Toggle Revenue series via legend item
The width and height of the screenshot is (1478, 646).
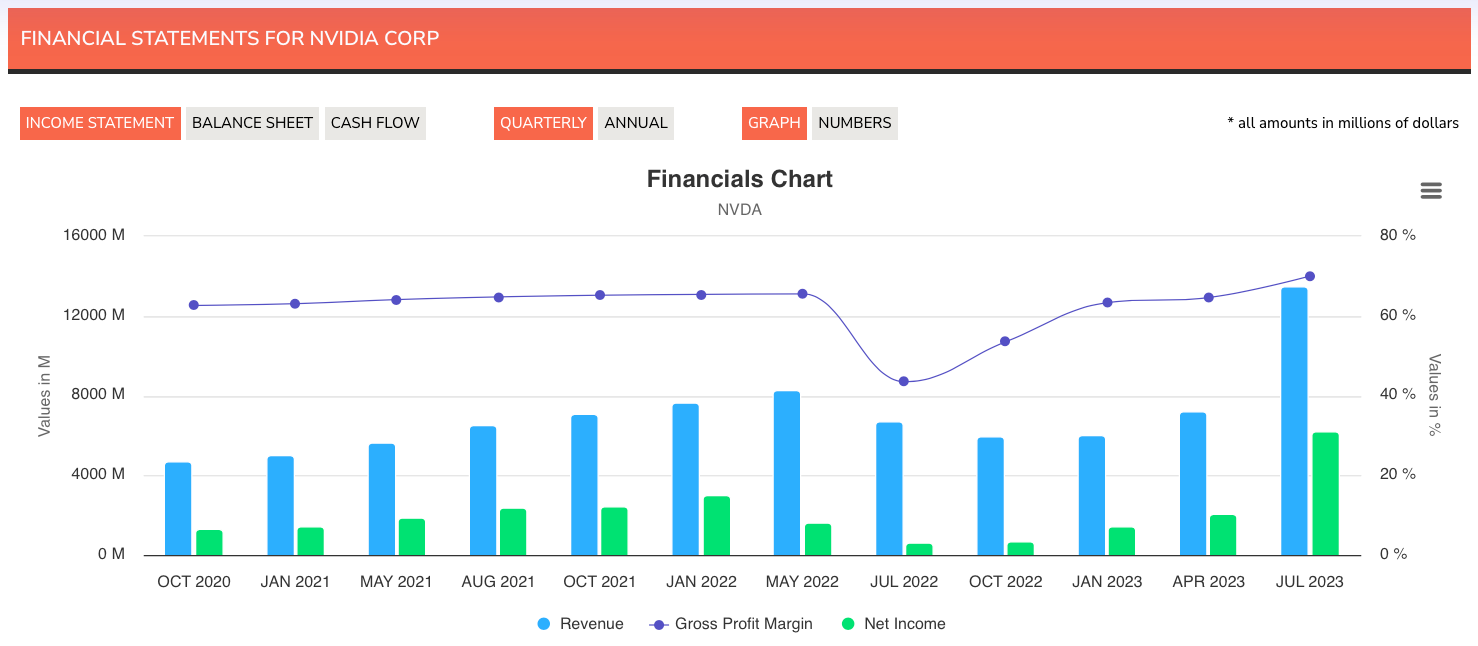pyautogui.click(x=580, y=624)
